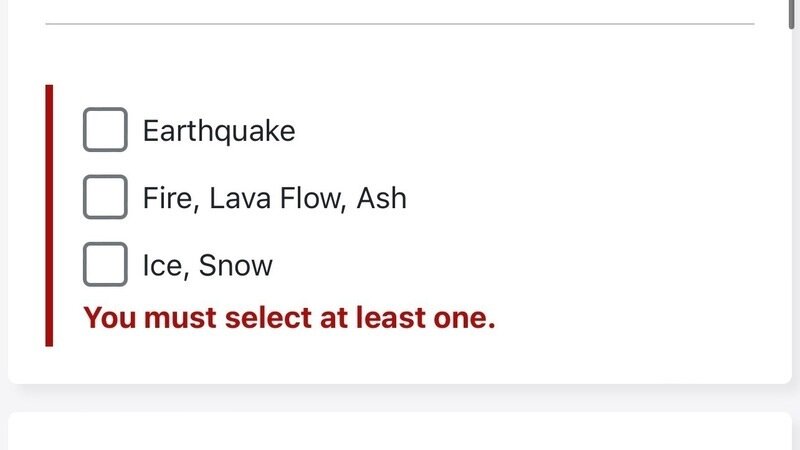This screenshot has height=450, width=800.
Task: Click the "You must select at least one." error
Action: tap(289, 319)
